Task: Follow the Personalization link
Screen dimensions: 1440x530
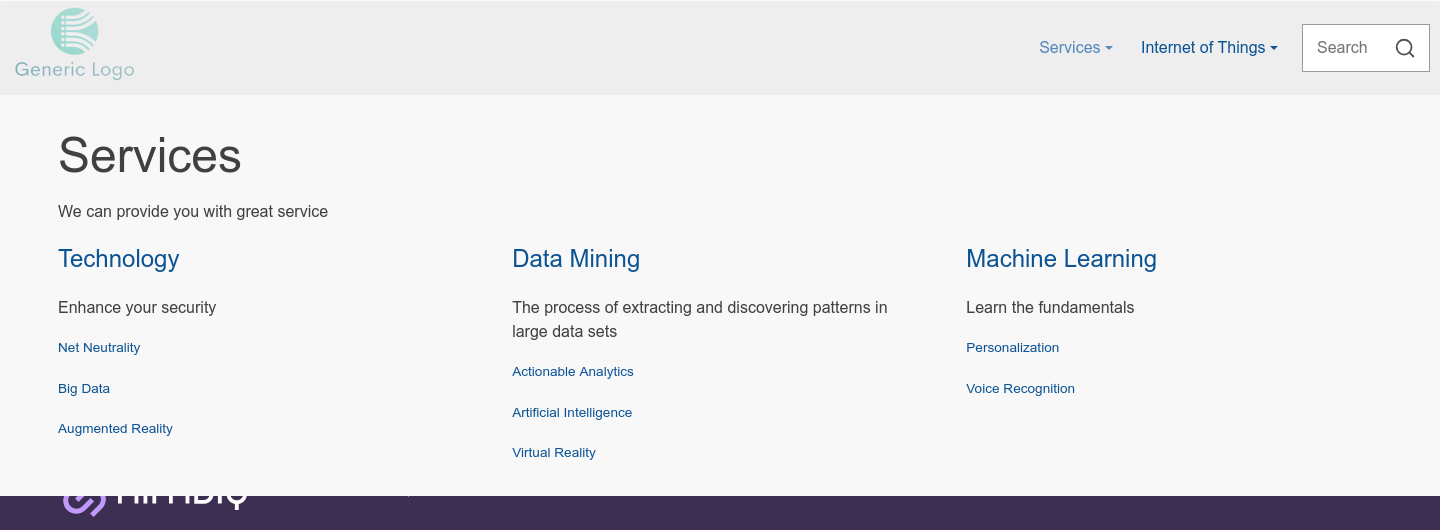Action: [x=1012, y=348]
